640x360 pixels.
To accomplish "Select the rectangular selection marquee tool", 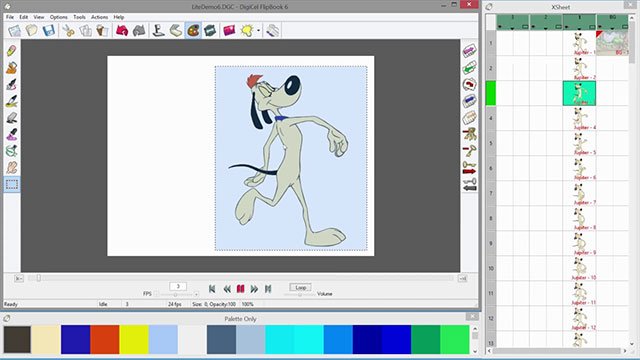I will click(11, 184).
